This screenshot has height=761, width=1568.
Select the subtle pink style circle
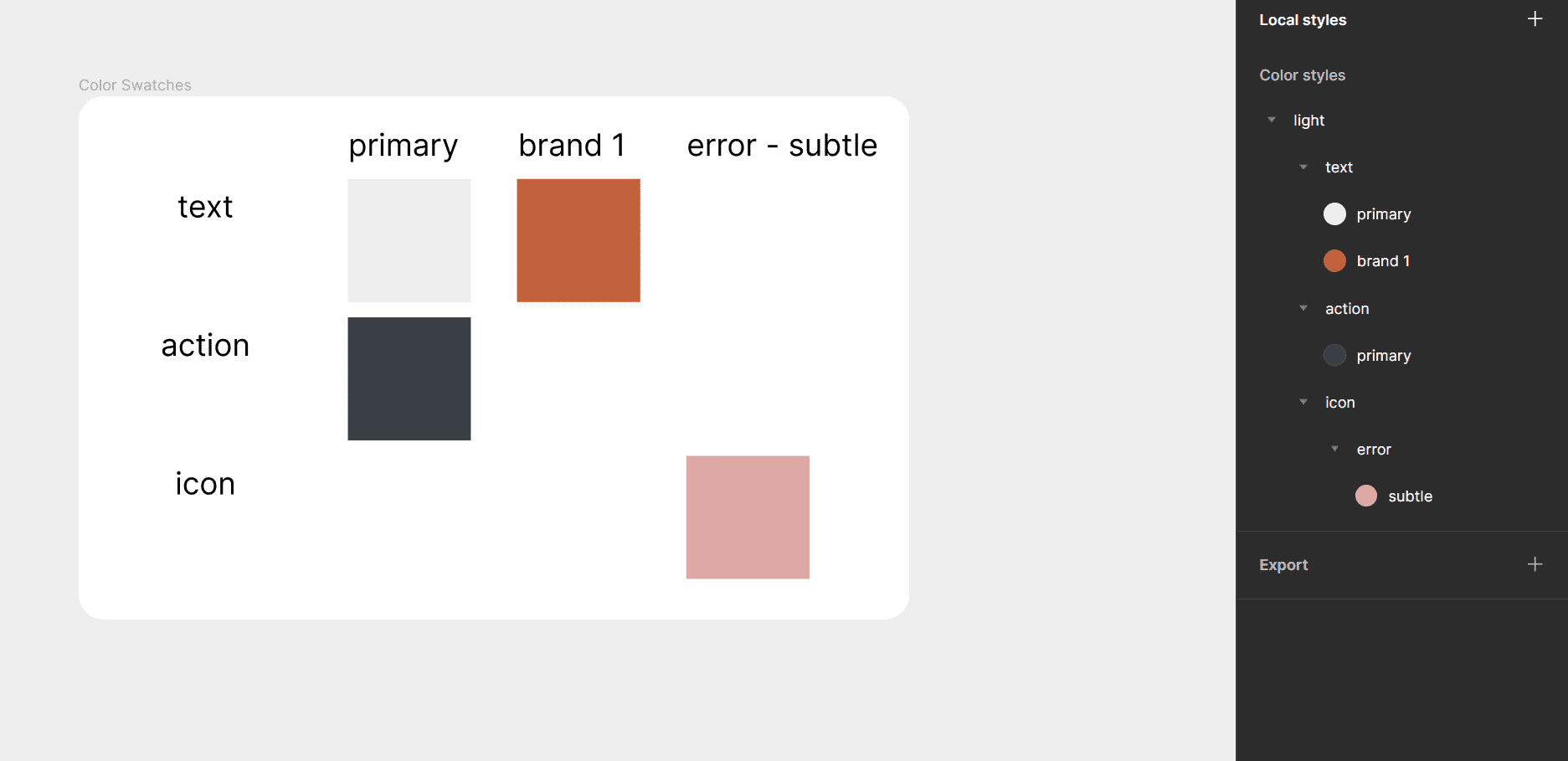pos(1365,496)
